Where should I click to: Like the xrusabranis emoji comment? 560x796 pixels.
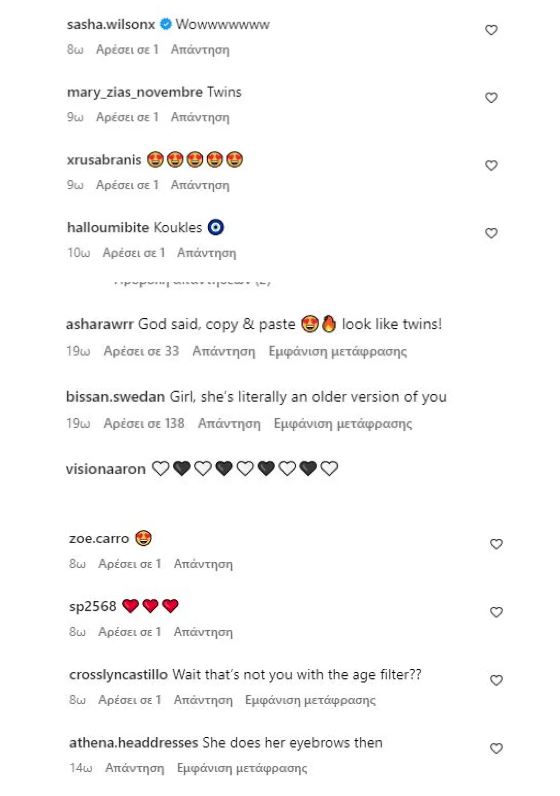491,165
